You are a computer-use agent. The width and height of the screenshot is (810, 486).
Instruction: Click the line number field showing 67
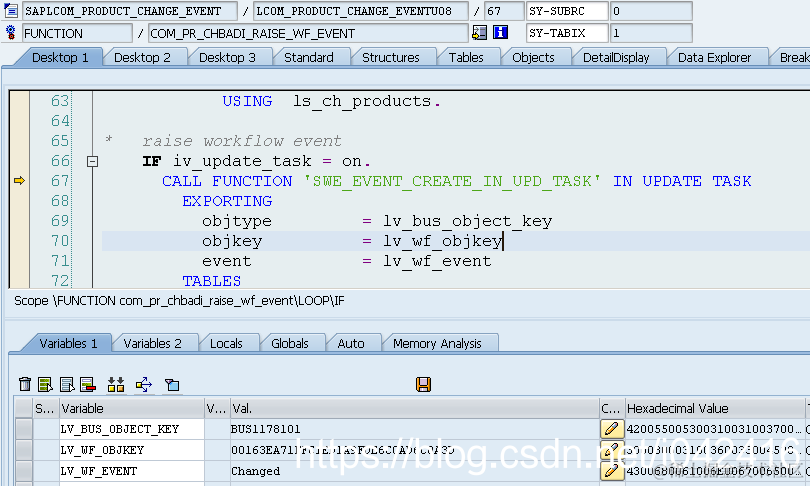[504, 11]
